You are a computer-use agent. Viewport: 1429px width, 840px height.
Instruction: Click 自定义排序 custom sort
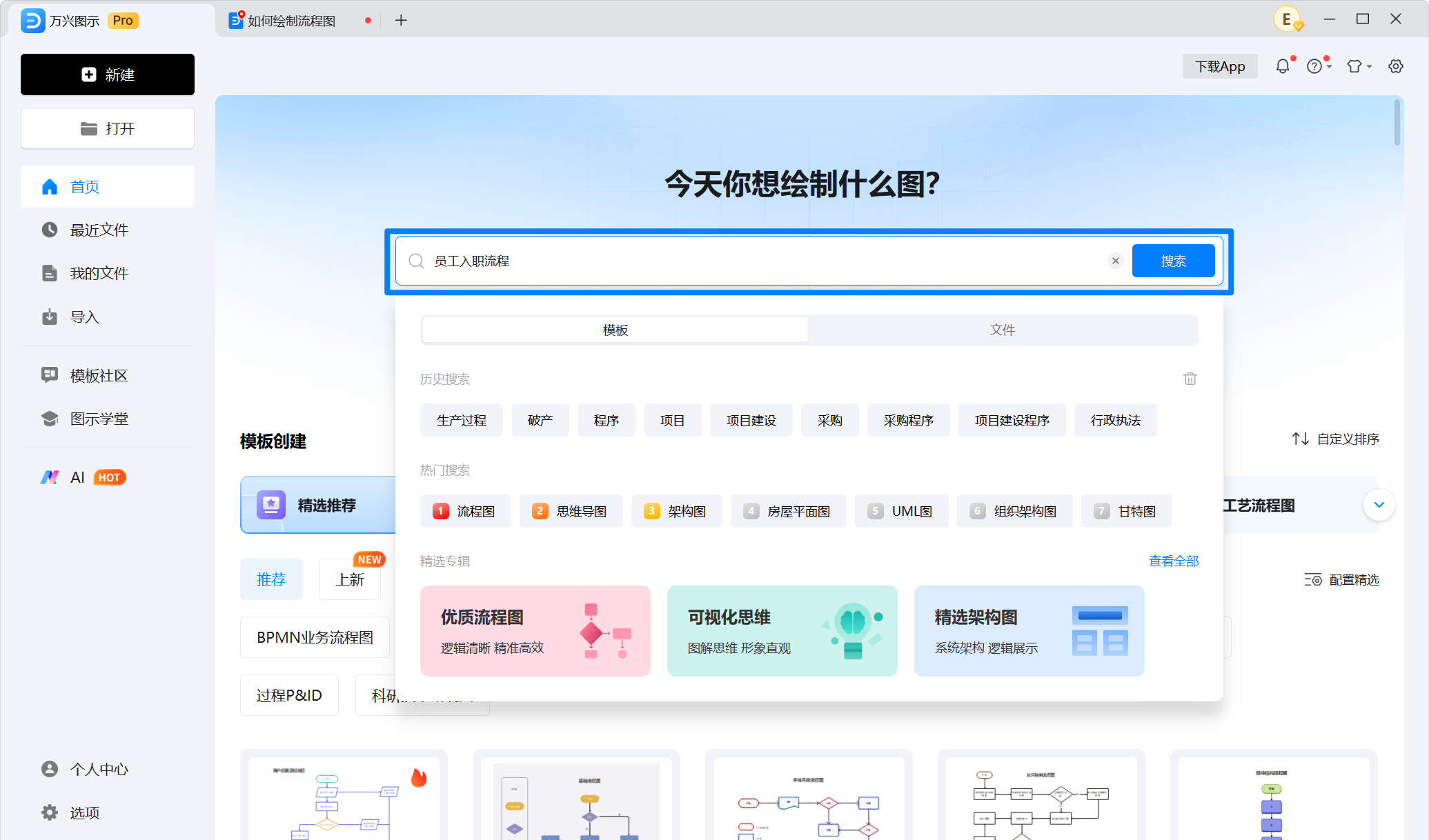1336,439
